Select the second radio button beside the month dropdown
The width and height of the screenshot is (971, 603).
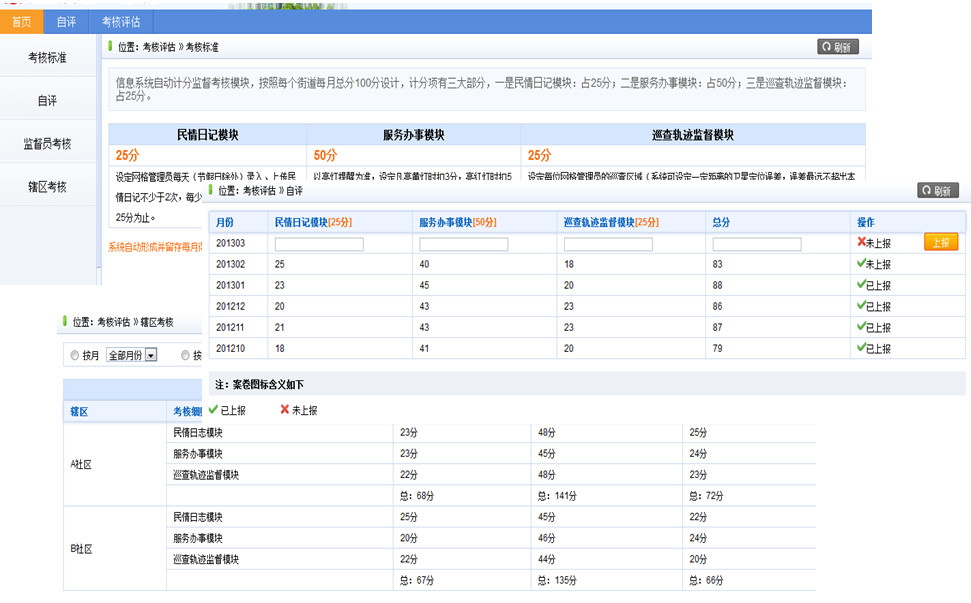186,355
